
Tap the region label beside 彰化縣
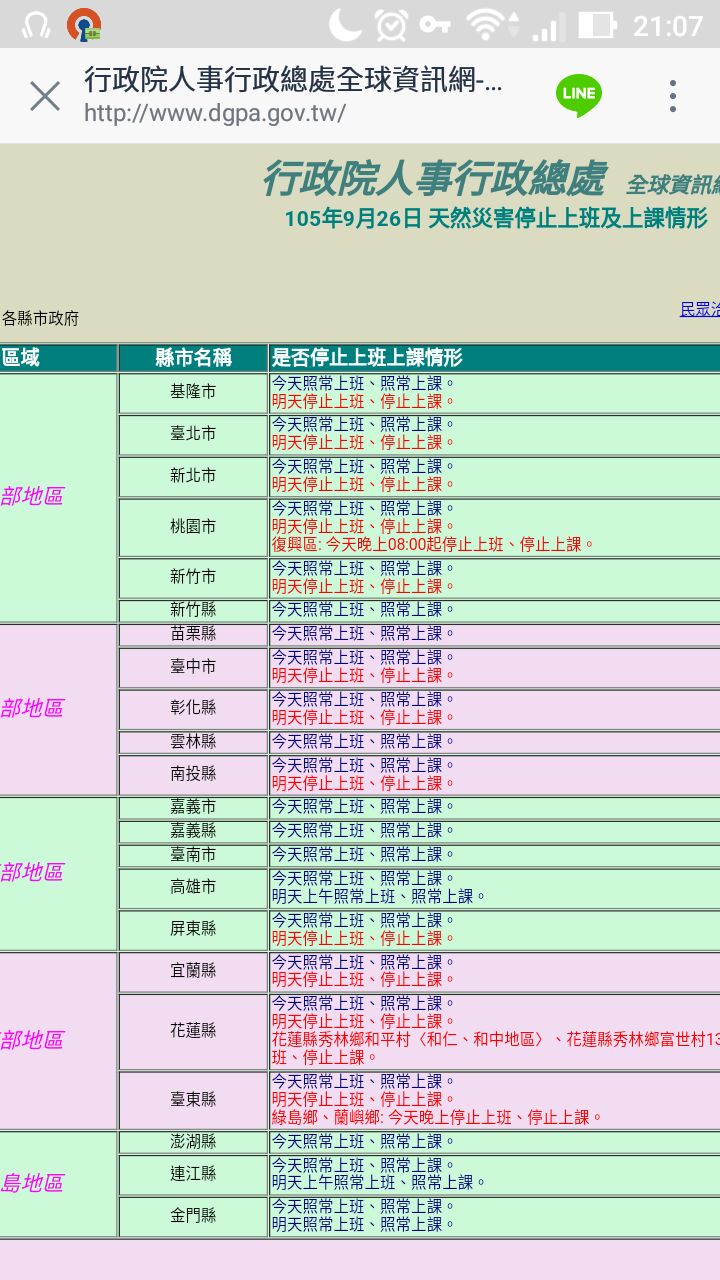click(32, 709)
